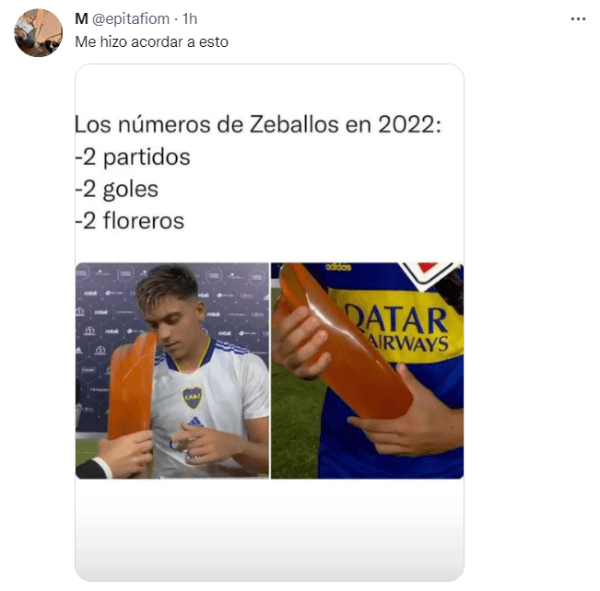
Task: Click the suit-sleeved hand holding the vase
Action: [x=115, y=457]
